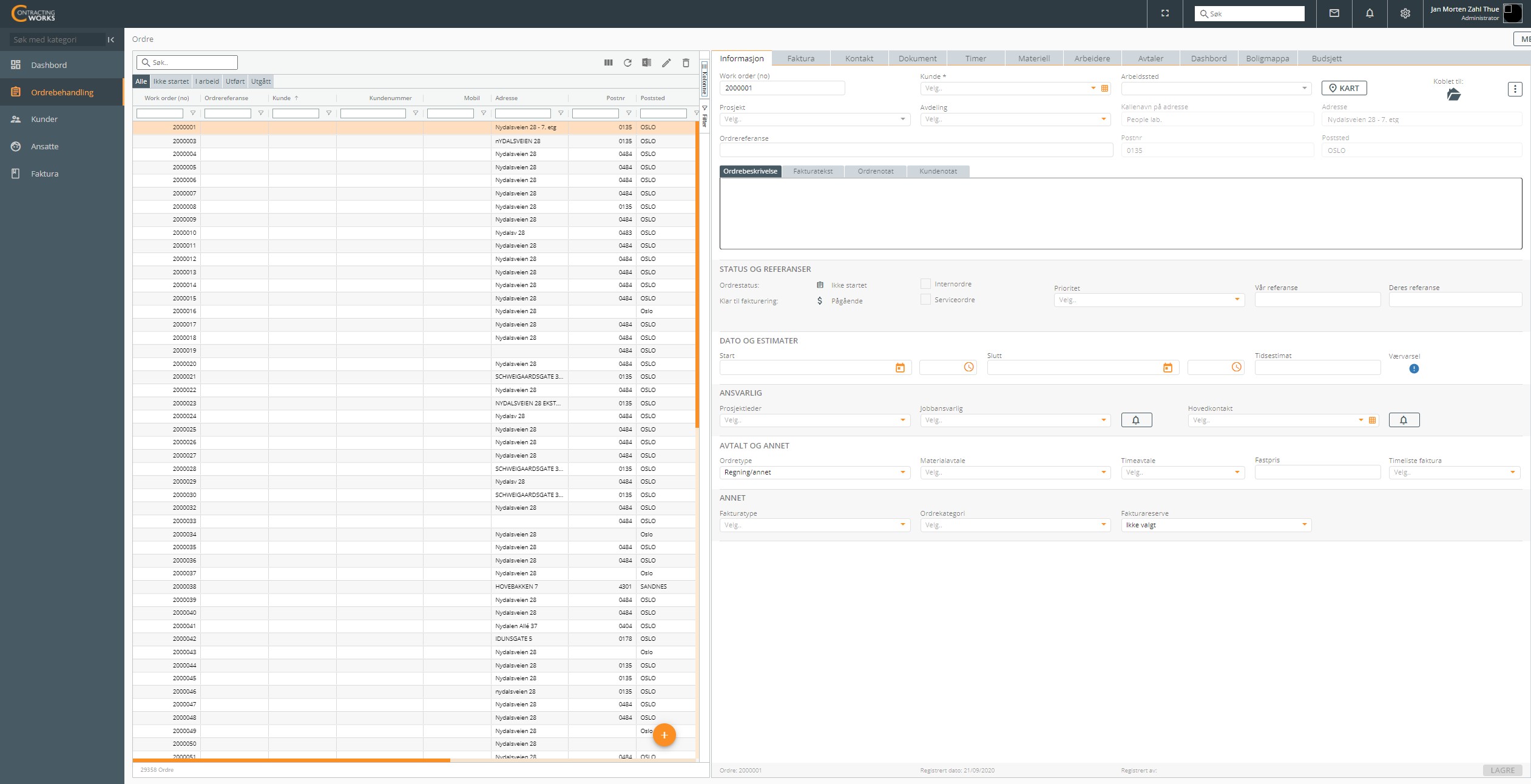The width and height of the screenshot is (1531, 784).
Task: Click the pencil edit icon above grid
Action: point(666,63)
